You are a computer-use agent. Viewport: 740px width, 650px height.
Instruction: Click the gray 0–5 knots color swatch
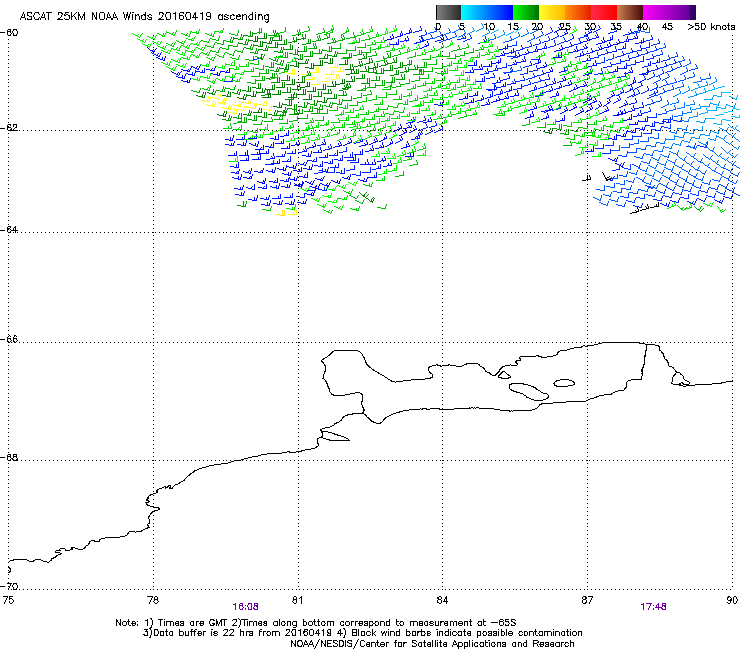448,12
